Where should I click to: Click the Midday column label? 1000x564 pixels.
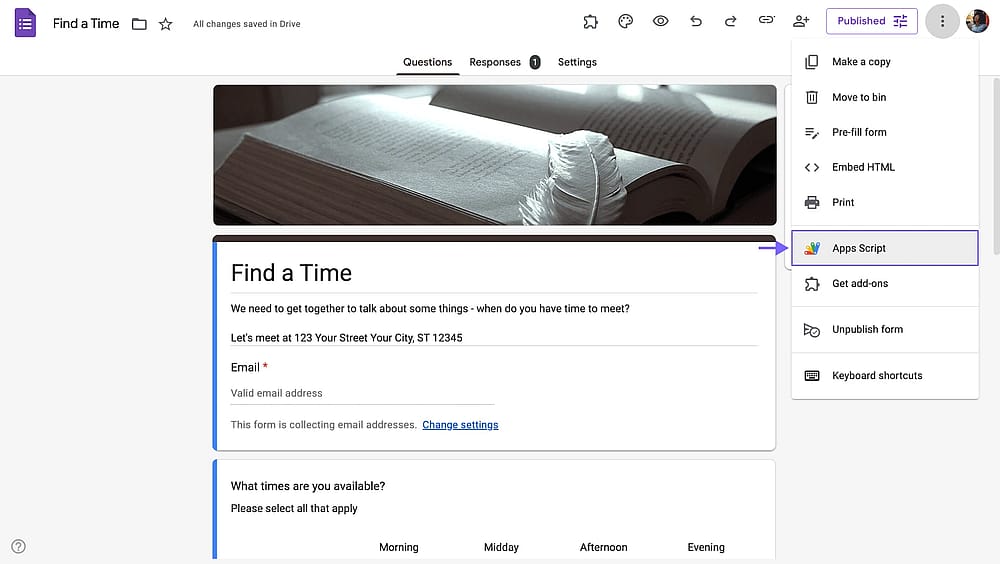(x=501, y=547)
